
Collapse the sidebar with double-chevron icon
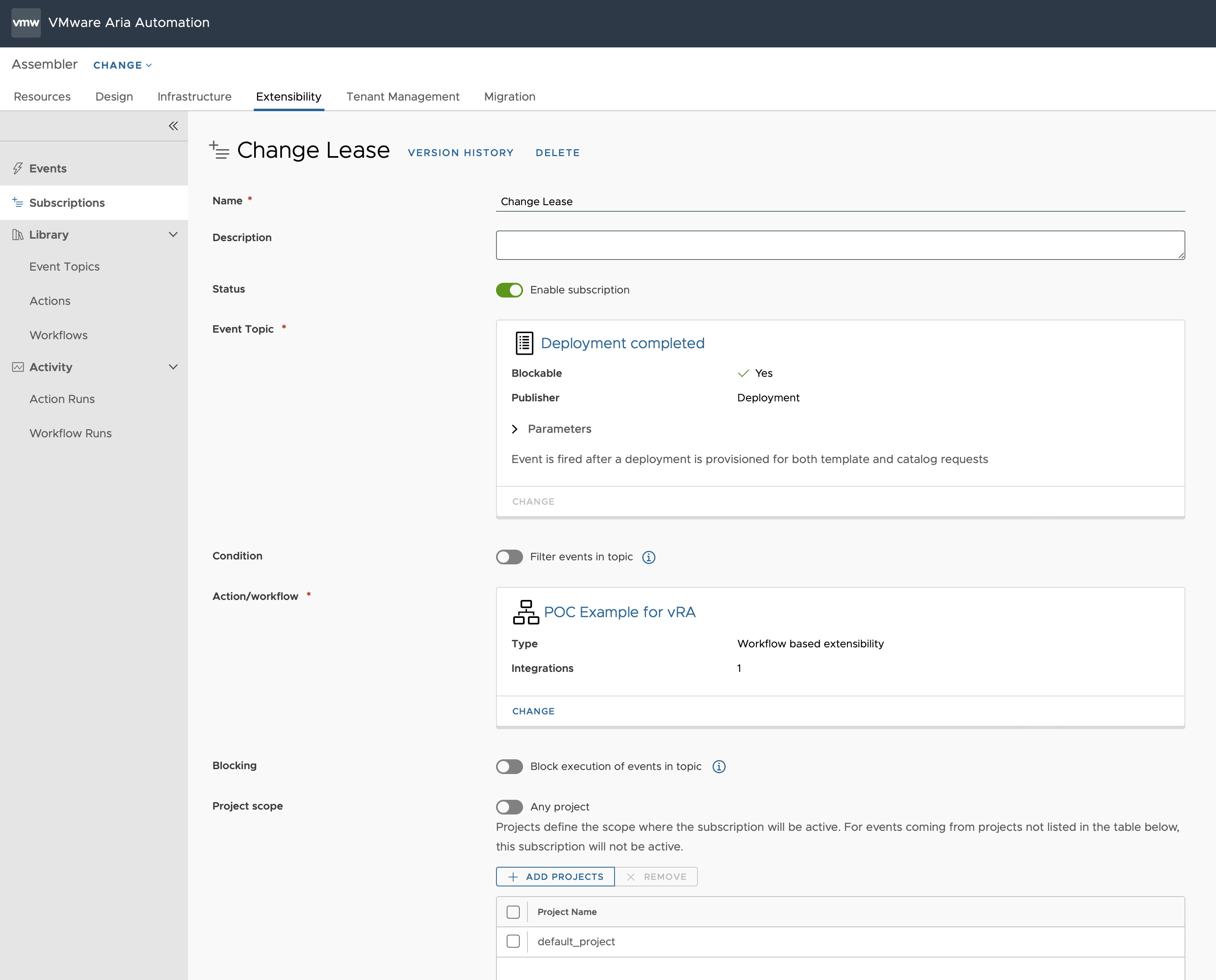click(173, 126)
